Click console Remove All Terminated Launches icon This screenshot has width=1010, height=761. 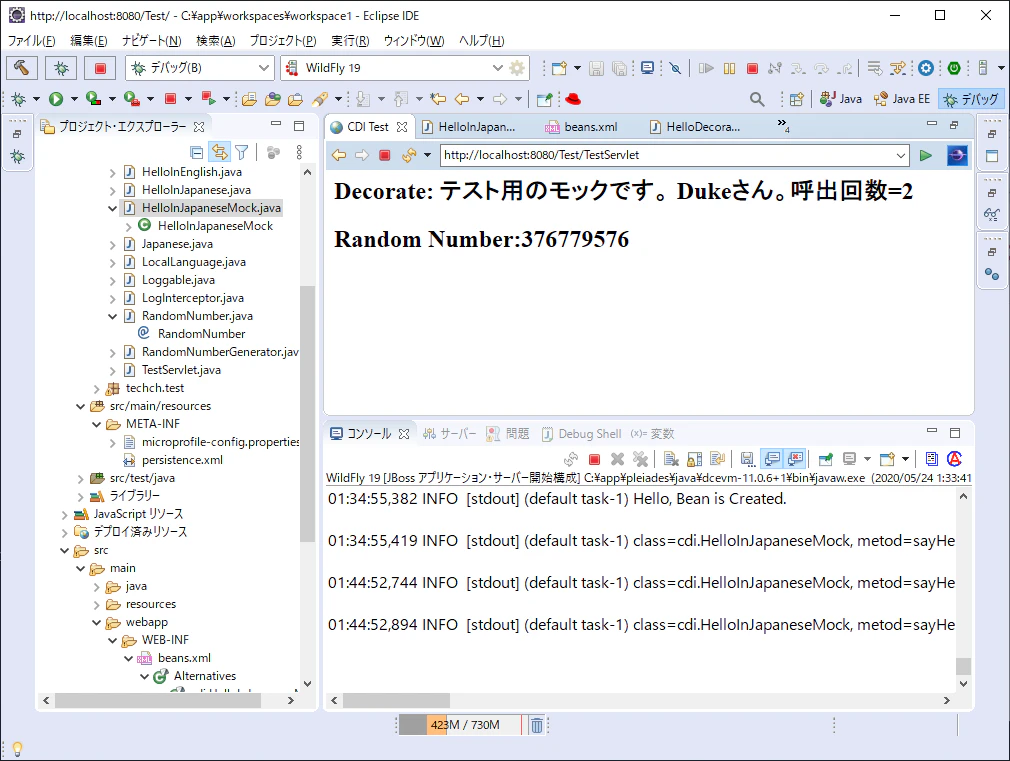pos(640,459)
